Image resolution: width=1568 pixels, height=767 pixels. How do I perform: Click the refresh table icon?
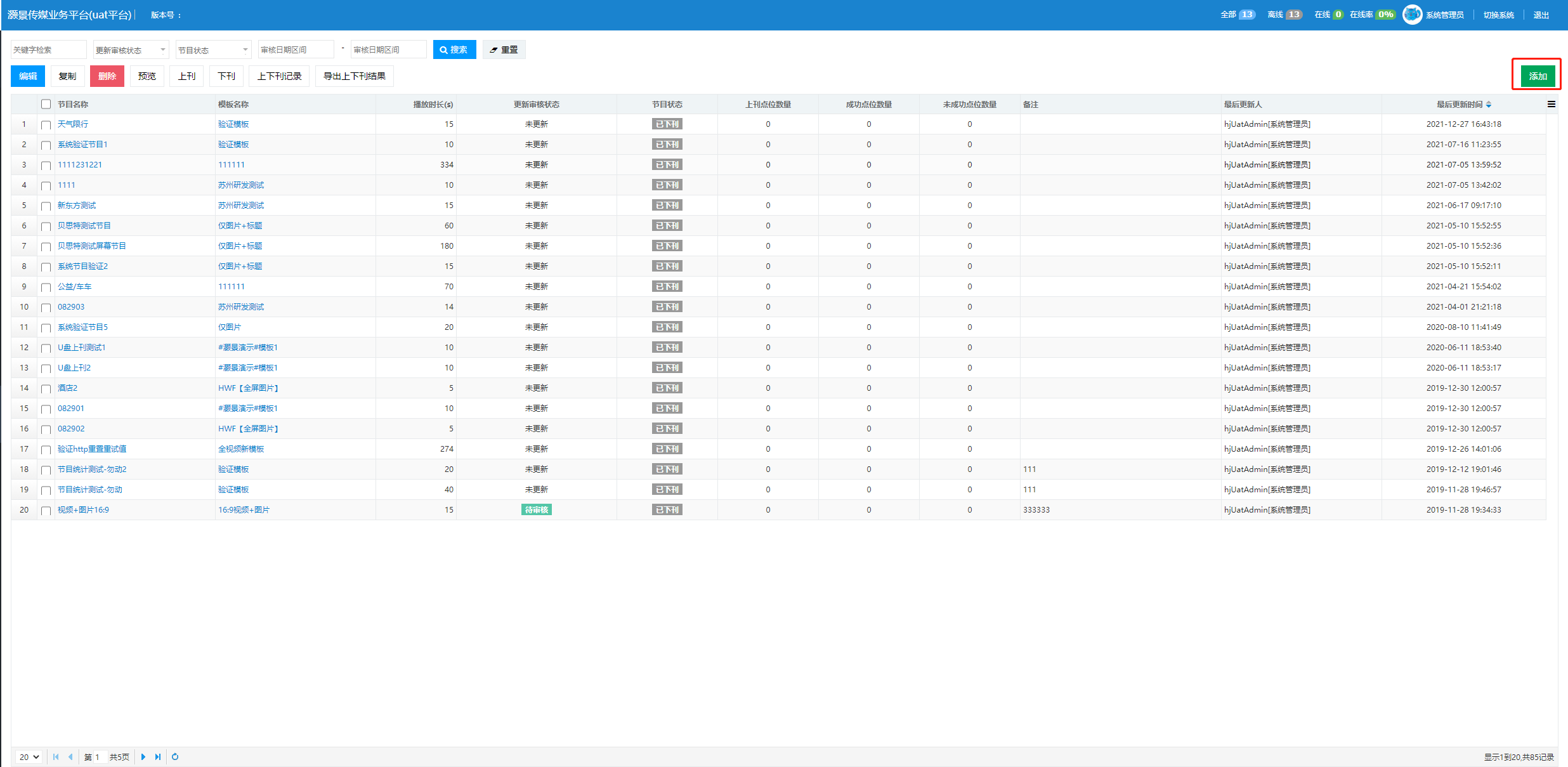coord(175,757)
